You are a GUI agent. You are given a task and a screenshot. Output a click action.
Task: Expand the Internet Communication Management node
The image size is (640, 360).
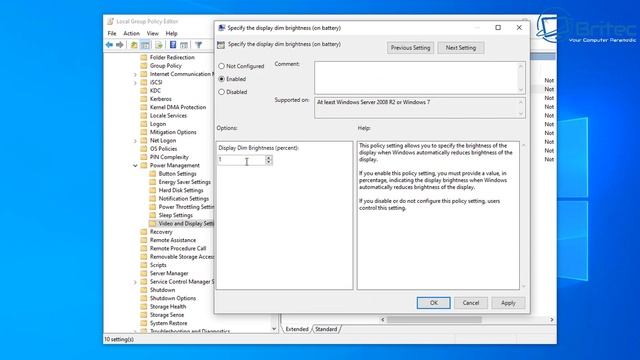[135, 74]
